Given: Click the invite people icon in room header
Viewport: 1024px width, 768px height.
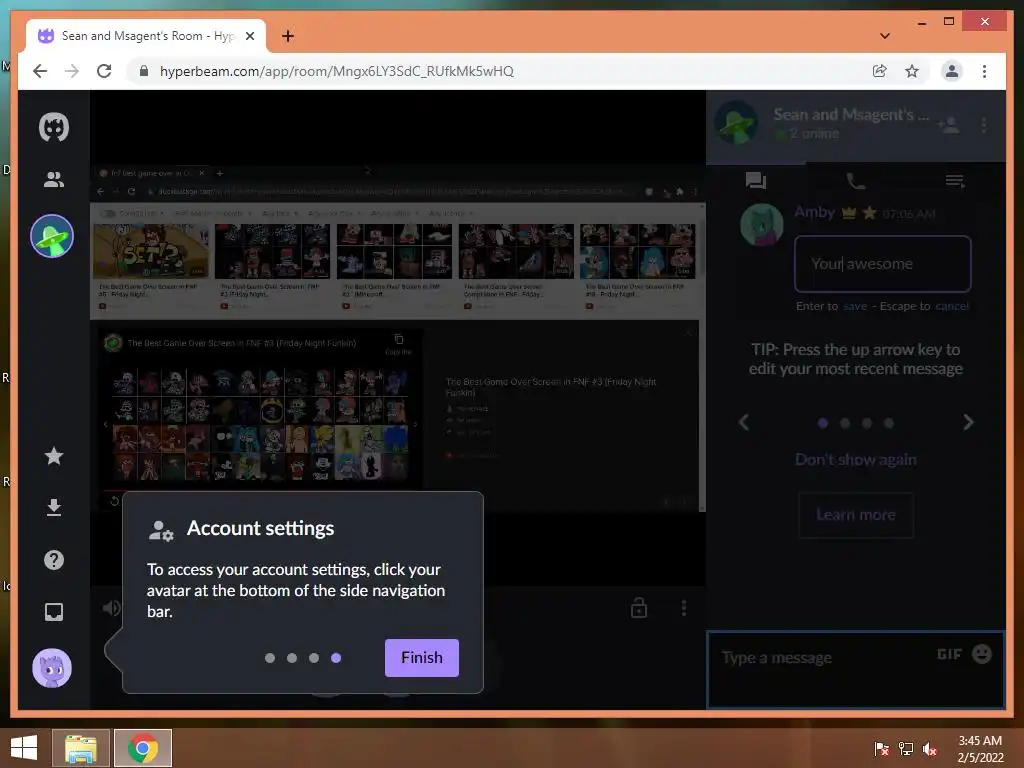Looking at the screenshot, I should point(948,124).
